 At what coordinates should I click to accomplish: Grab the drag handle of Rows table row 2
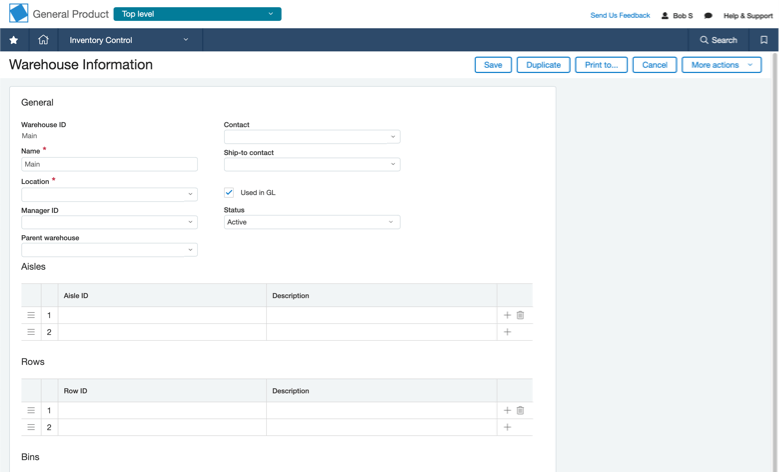click(31, 427)
